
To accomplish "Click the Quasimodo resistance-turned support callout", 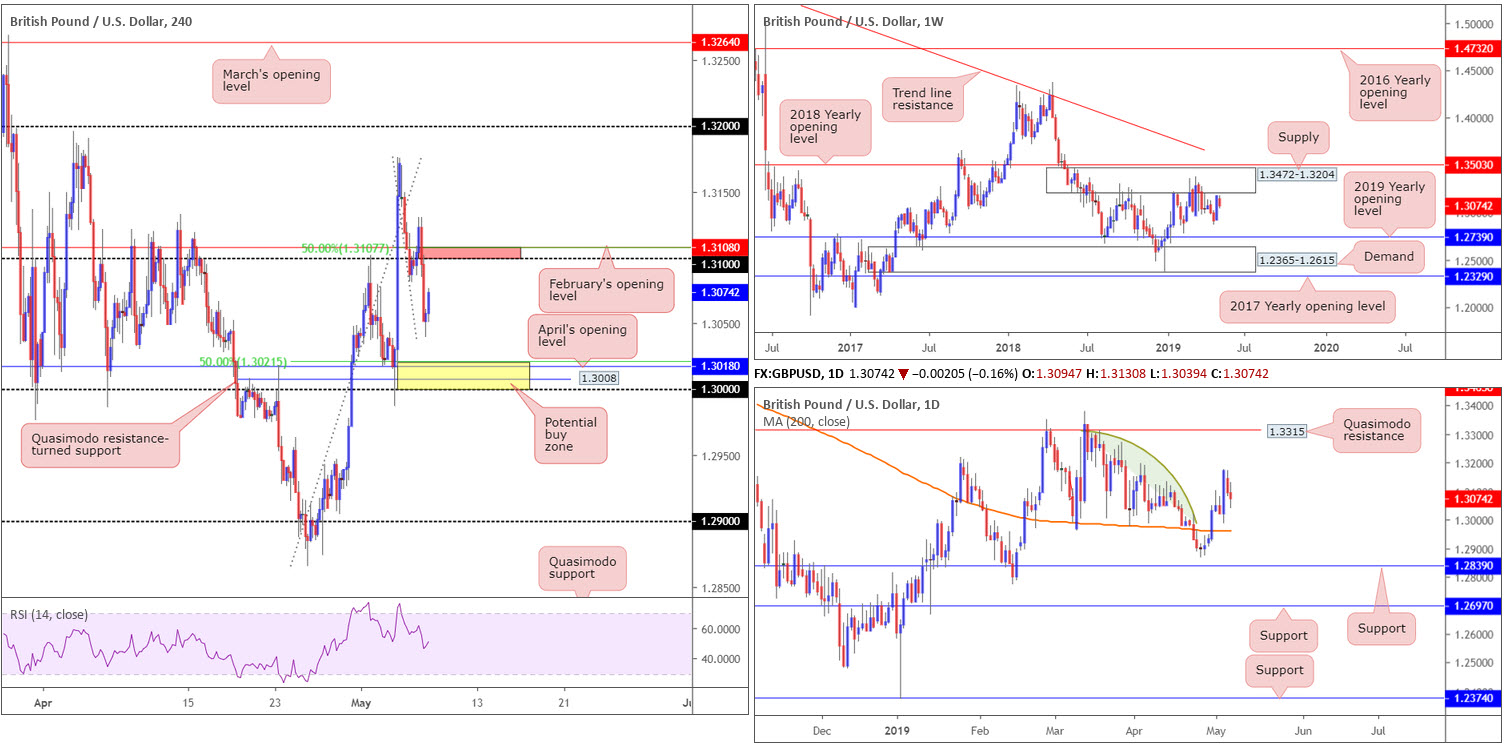I will pyautogui.click(x=99, y=443).
